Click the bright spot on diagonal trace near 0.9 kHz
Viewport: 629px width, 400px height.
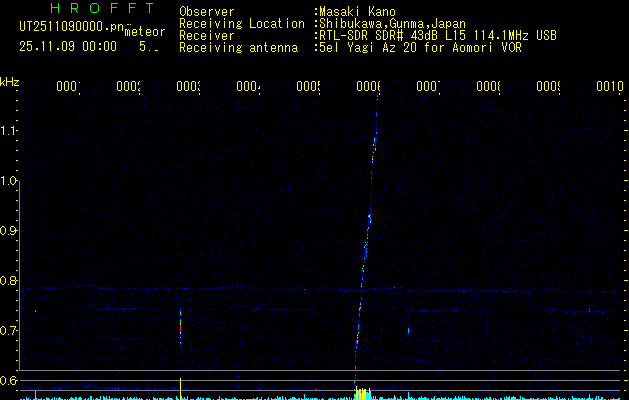368,218
